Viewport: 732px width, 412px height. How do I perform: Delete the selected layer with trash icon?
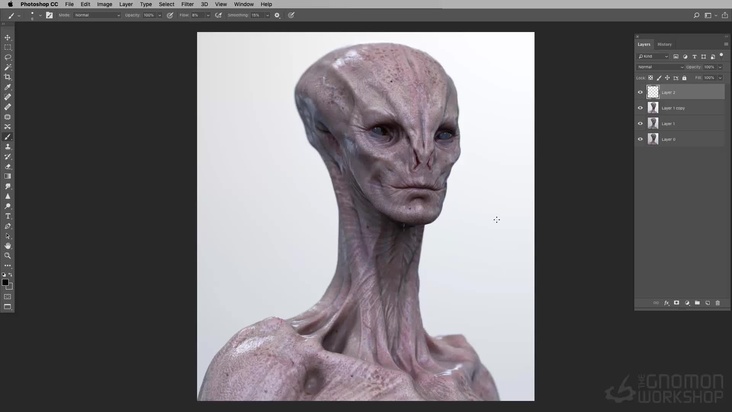(x=718, y=303)
